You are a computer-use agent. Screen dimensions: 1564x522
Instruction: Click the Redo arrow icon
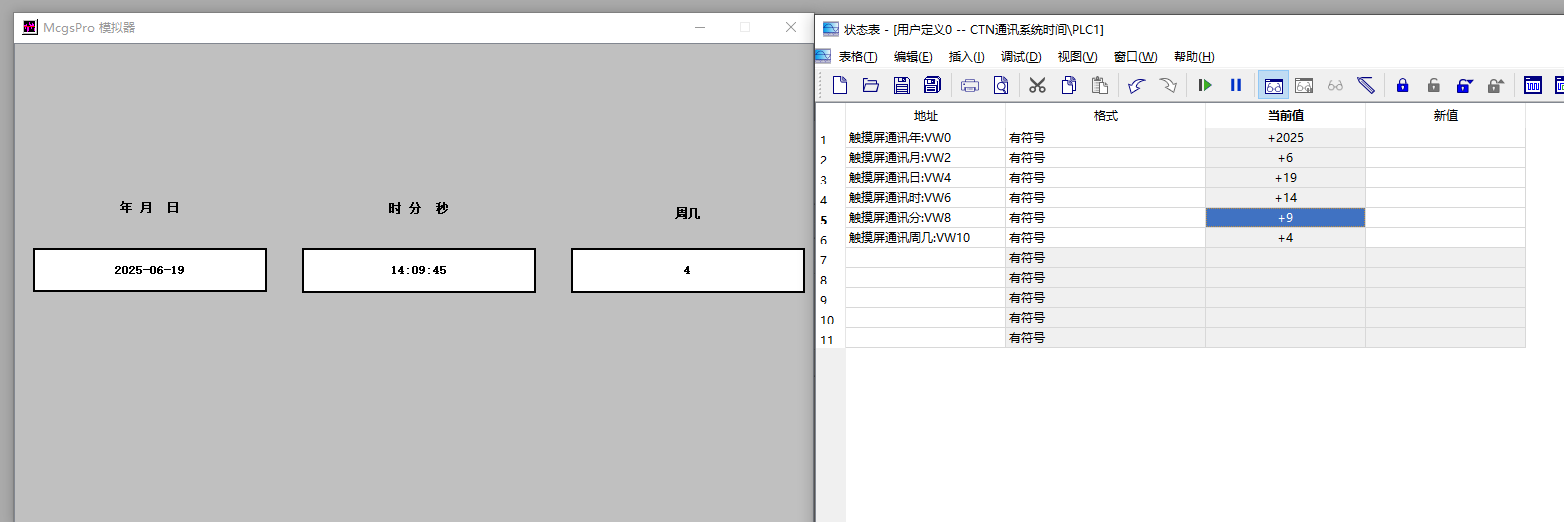[1167, 86]
